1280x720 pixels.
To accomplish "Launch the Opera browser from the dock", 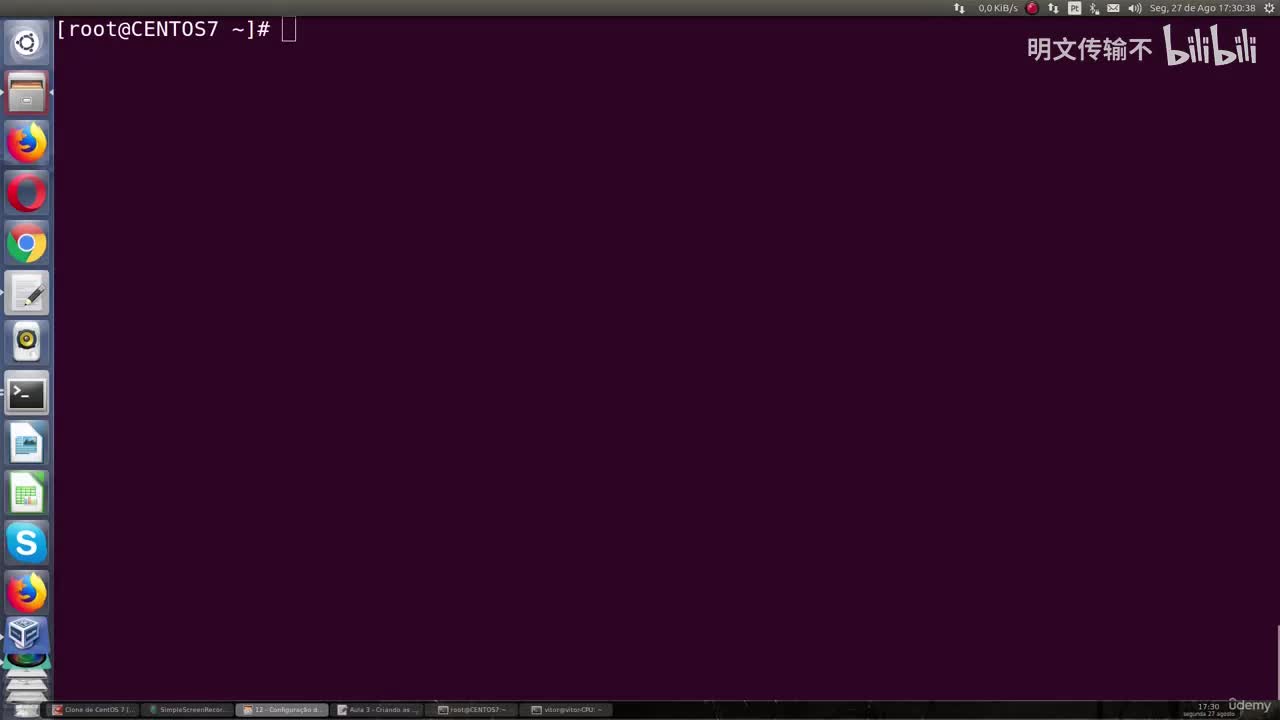I will coord(26,193).
